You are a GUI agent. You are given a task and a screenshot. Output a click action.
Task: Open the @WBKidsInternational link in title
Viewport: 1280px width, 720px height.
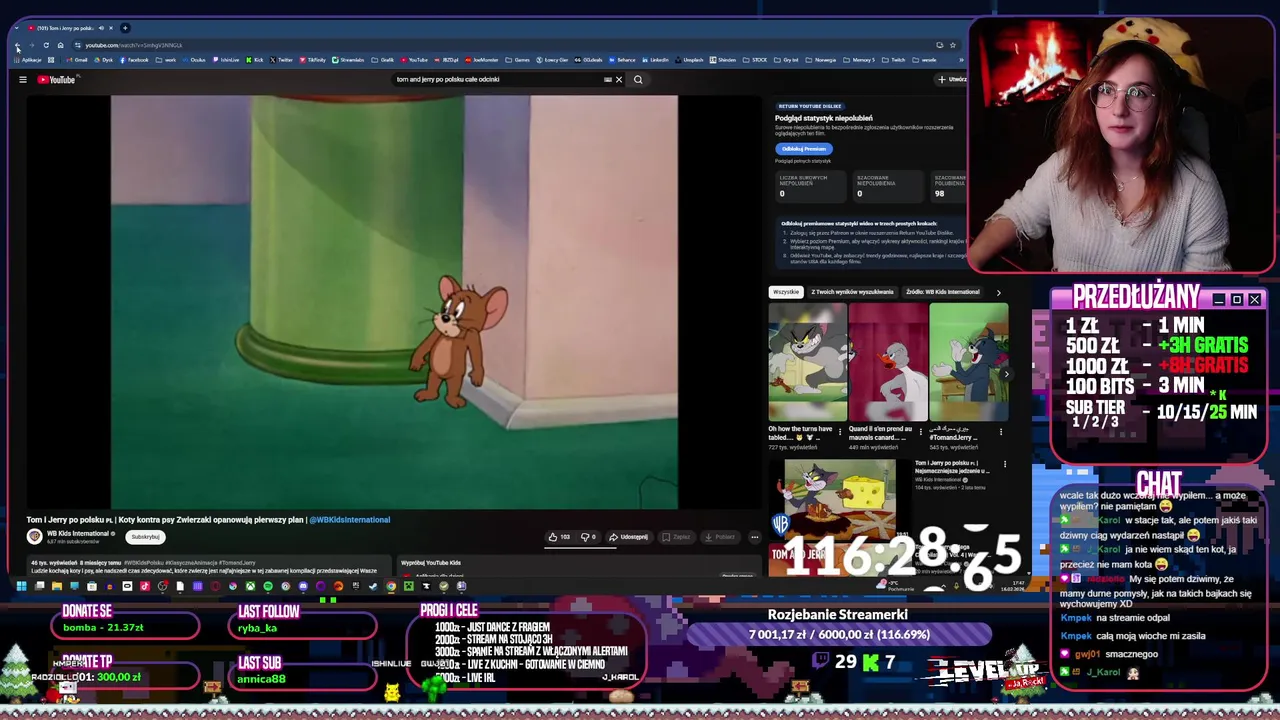tap(350, 520)
